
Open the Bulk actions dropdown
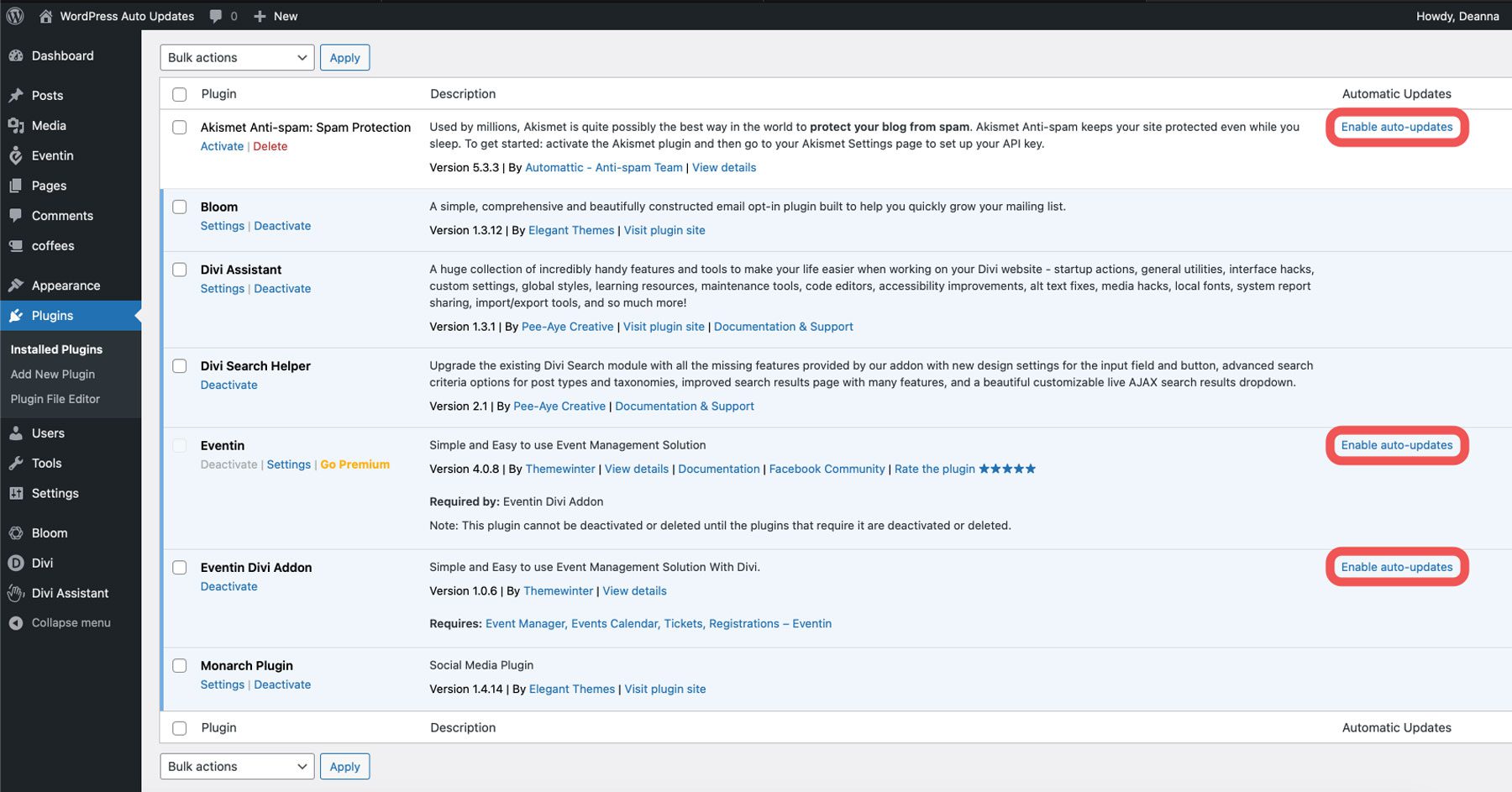click(x=236, y=57)
